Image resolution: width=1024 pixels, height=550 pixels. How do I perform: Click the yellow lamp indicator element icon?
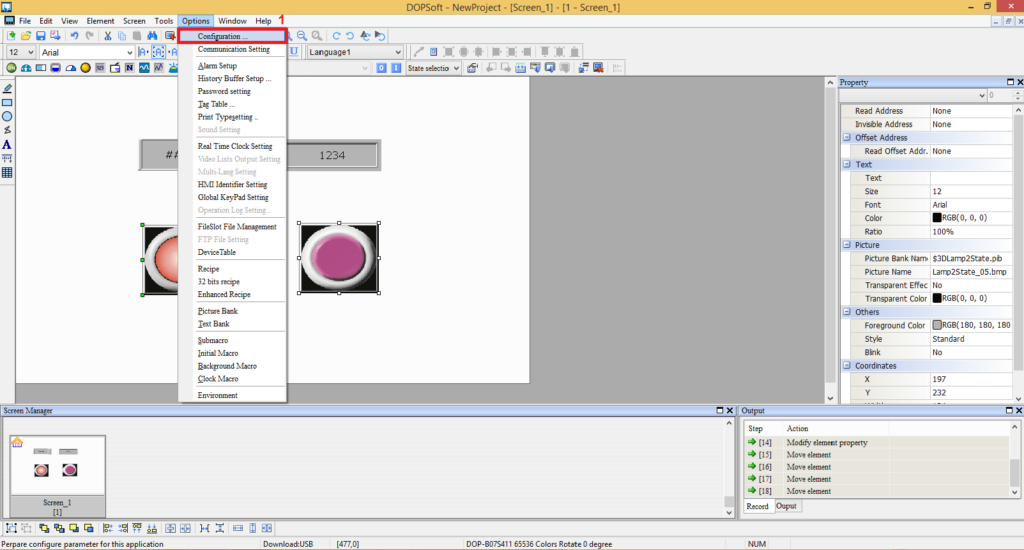click(x=86, y=68)
